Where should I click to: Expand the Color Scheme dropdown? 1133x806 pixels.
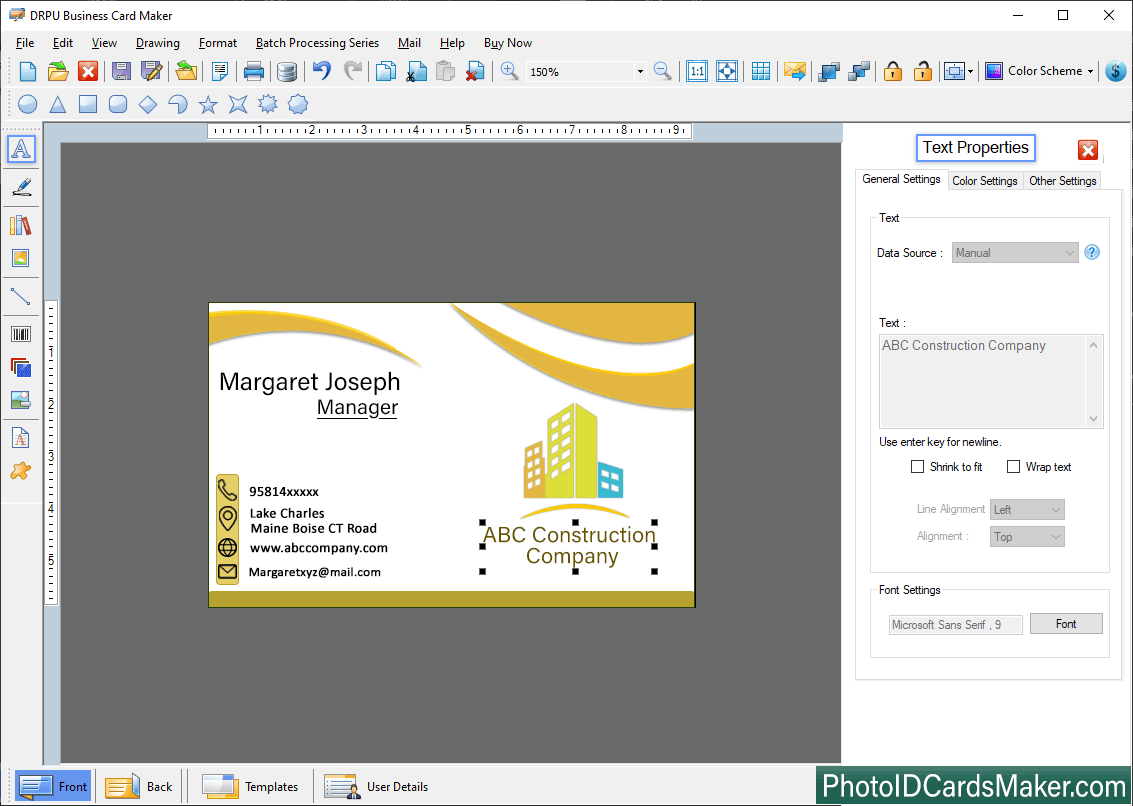coord(1091,71)
